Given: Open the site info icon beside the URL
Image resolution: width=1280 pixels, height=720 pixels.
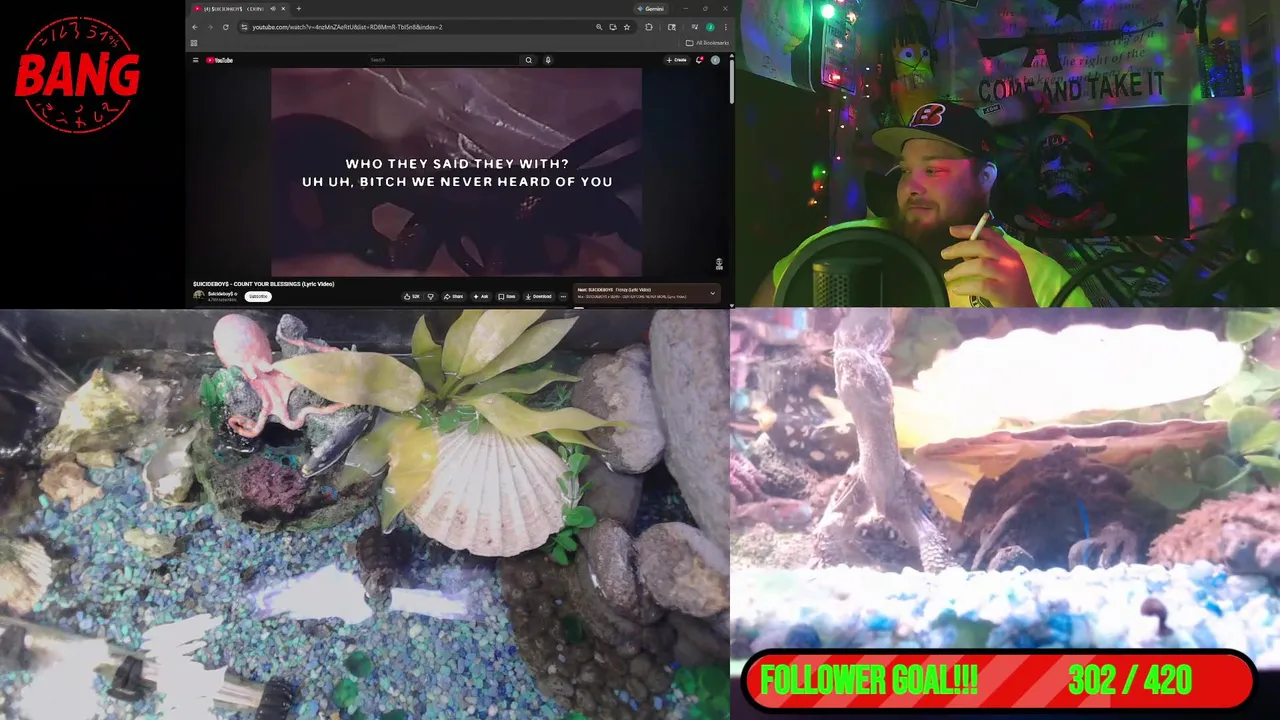Looking at the screenshot, I should tap(244, 27).
